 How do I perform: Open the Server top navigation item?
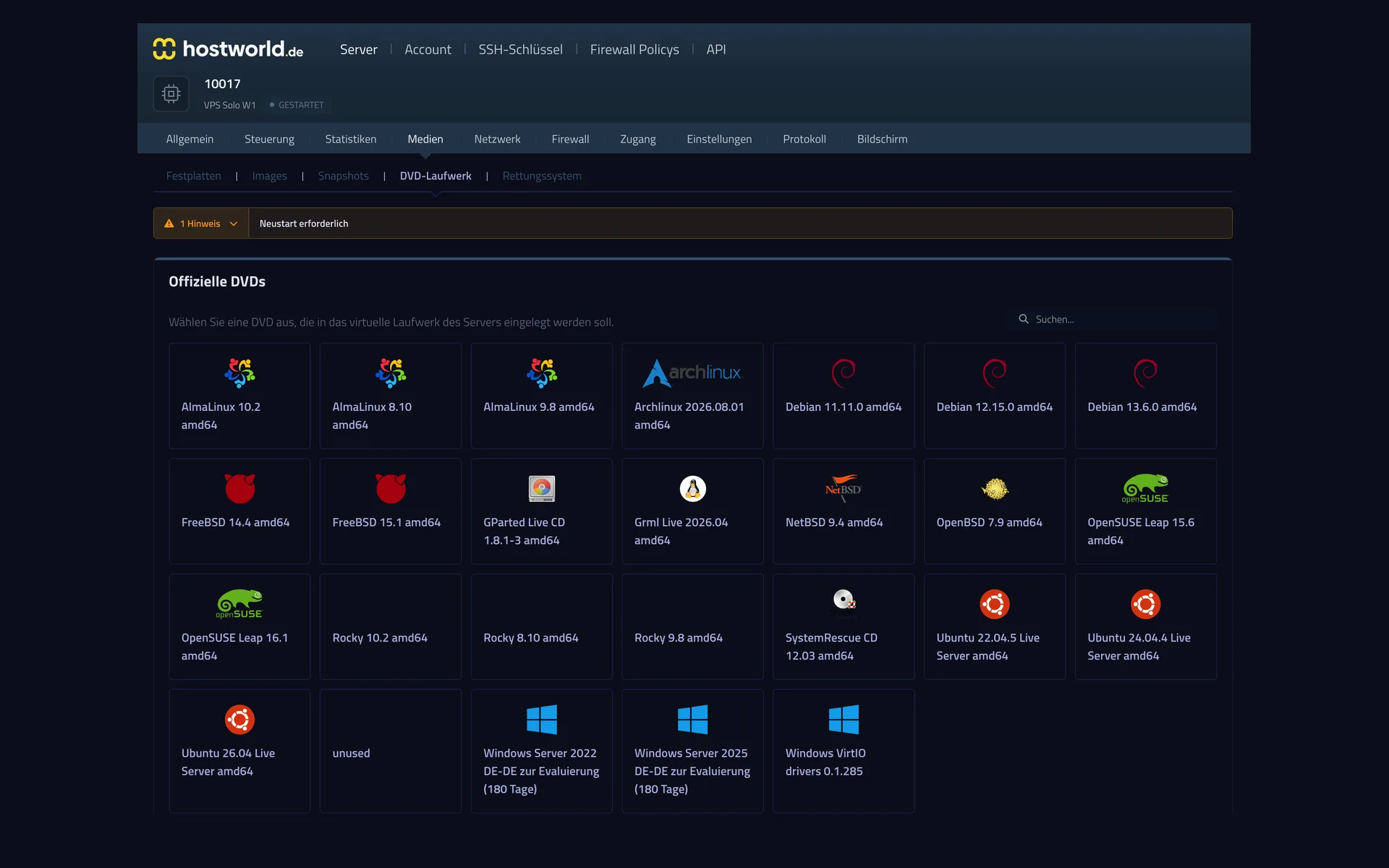[x=359, y=49]
